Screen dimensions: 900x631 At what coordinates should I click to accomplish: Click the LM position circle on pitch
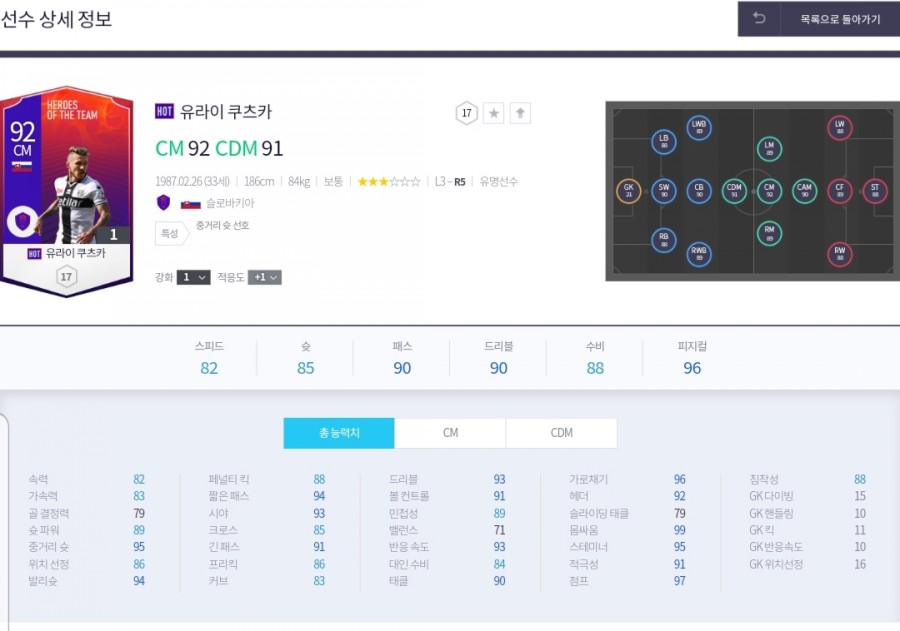769,148
